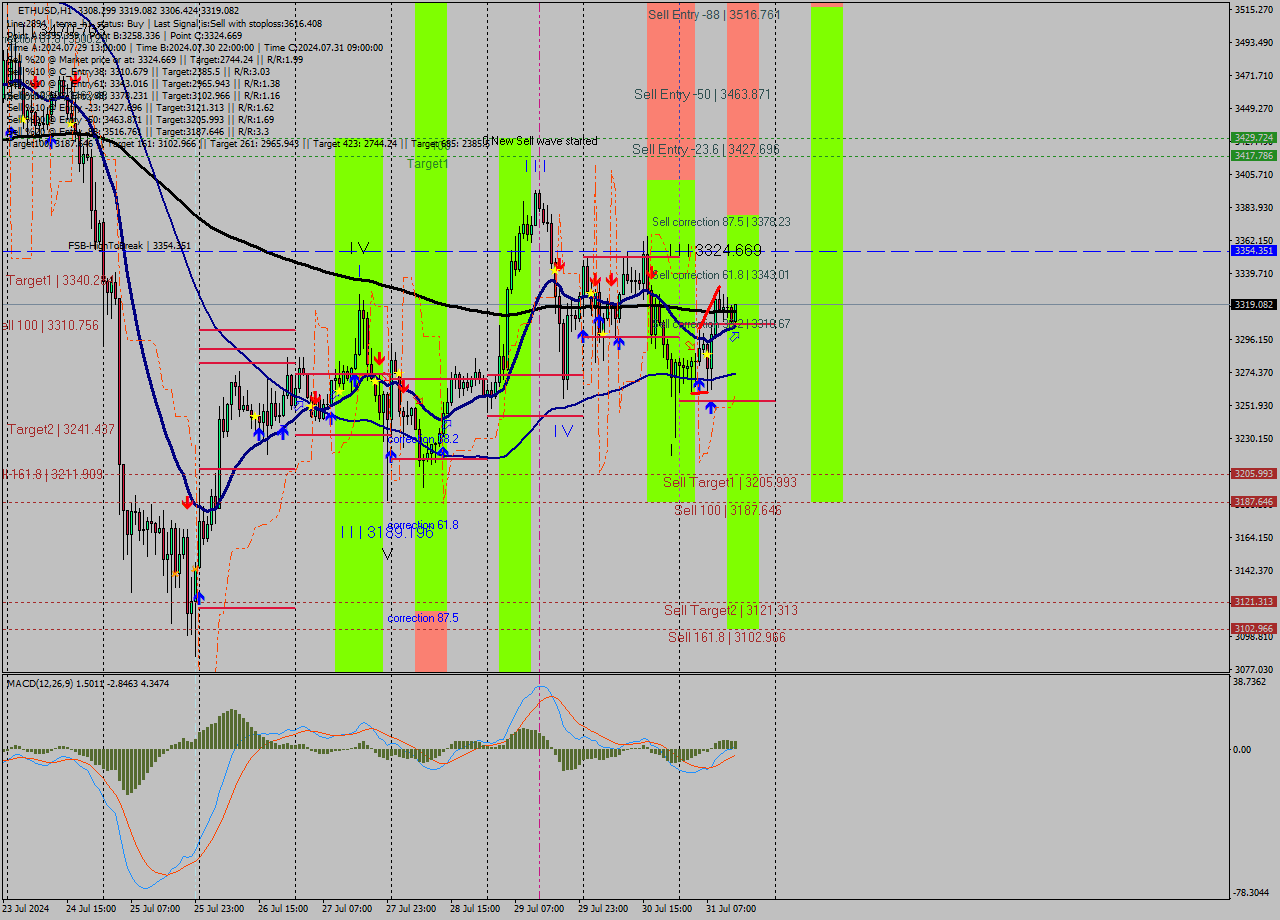Click the 'Sell 100 | 3187.646' label

coord(727,510)
